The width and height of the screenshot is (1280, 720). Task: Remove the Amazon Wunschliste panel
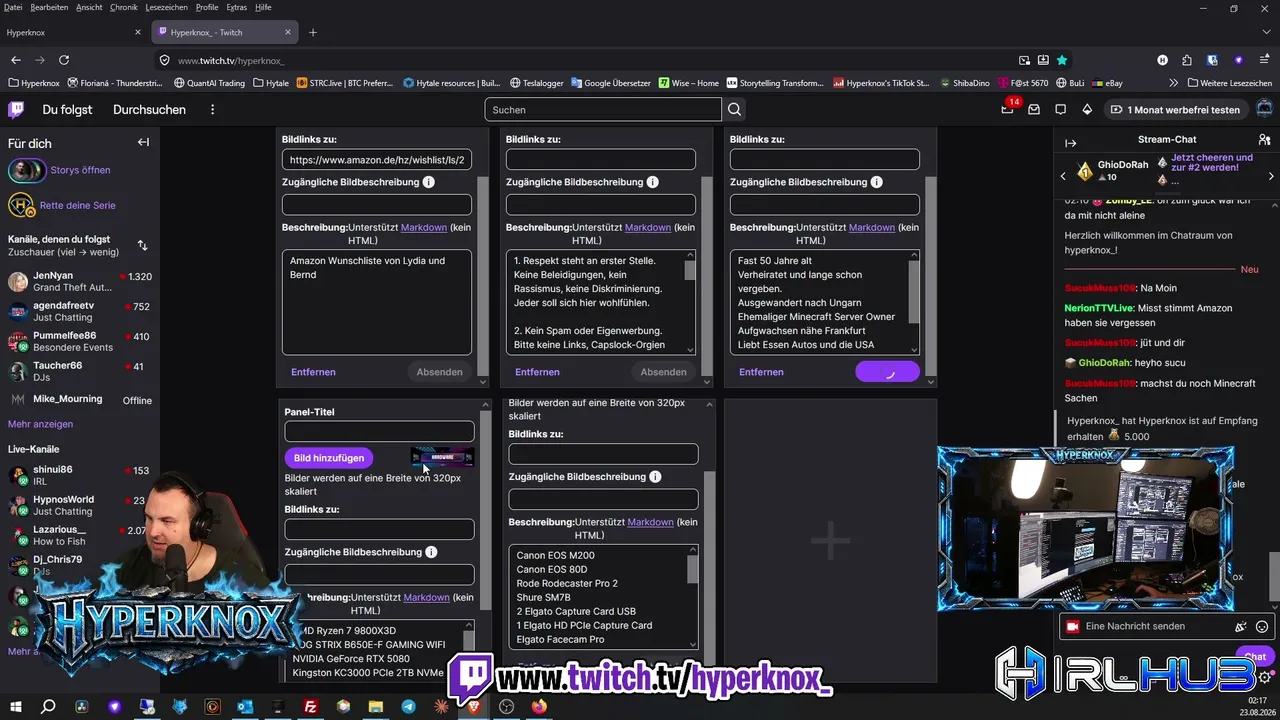coord(313,372)
